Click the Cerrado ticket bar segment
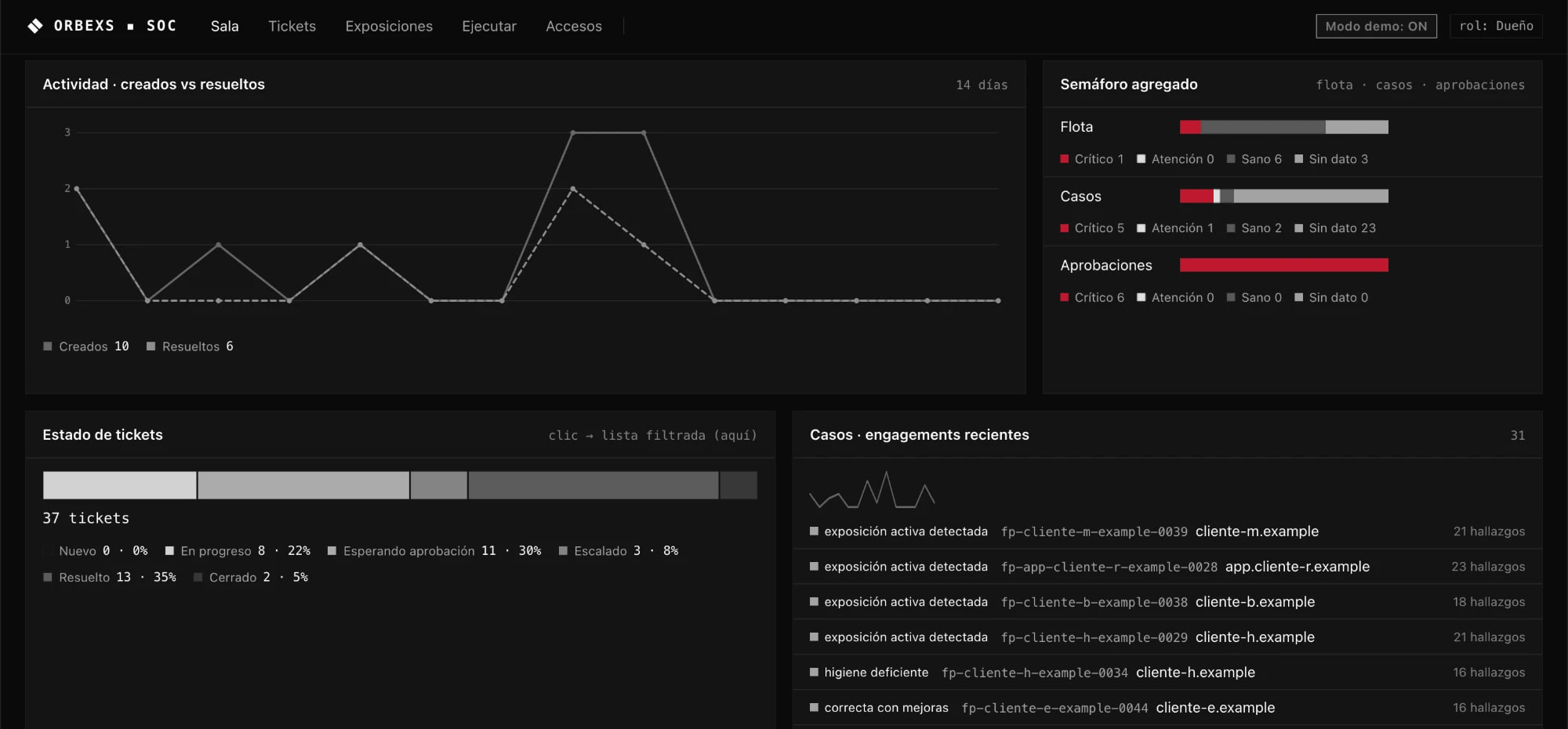The image size is (1568, 729). pos(739,485)
